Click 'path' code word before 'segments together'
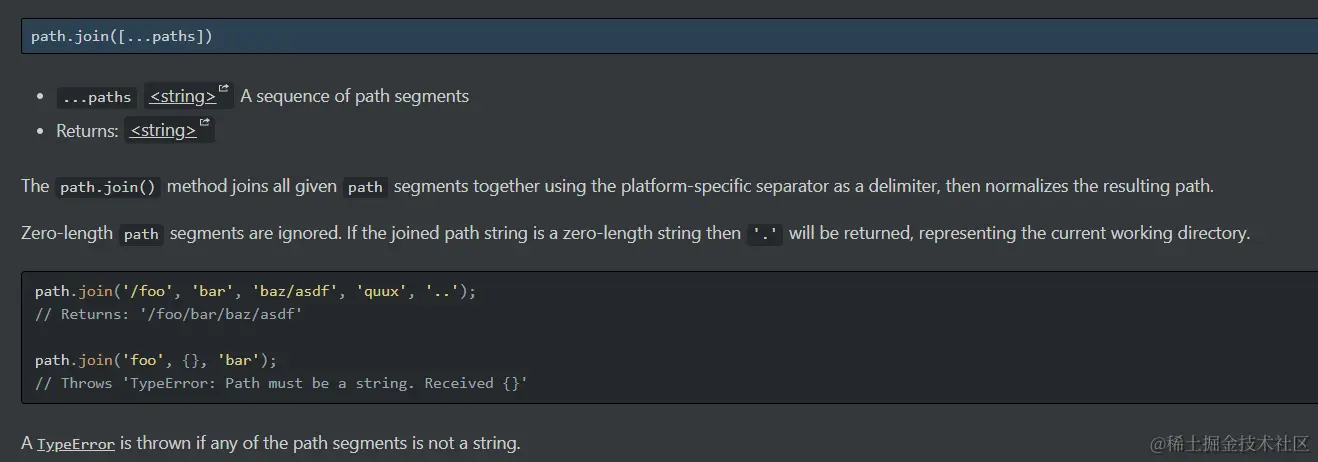1318x462 pixels. pos(366,187)
